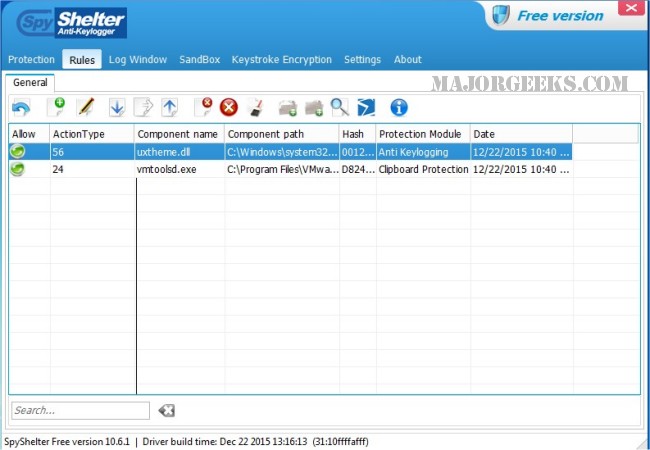Image resolution: width=650 pixels, height=450 pixels.
Task: Sort by the Protection Module column header
Action: click(423, 134)
